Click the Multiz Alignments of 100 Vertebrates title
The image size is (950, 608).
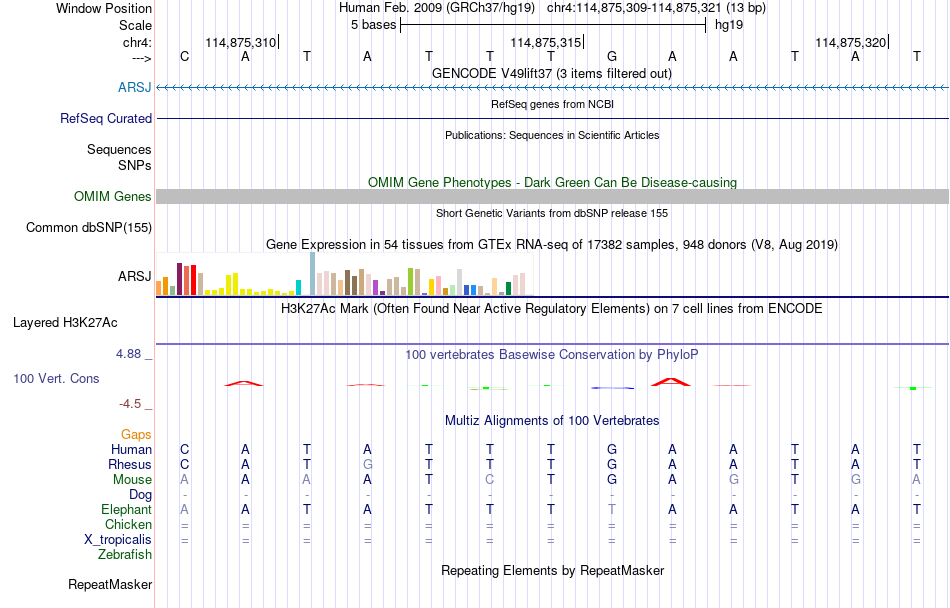point(552,420)
